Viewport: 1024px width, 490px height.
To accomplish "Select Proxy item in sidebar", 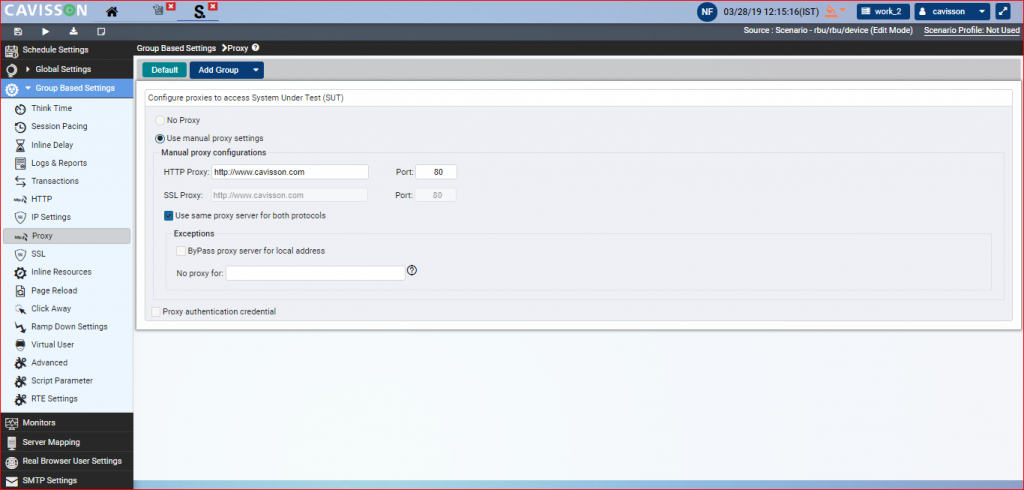I will (x=67, y=236).
